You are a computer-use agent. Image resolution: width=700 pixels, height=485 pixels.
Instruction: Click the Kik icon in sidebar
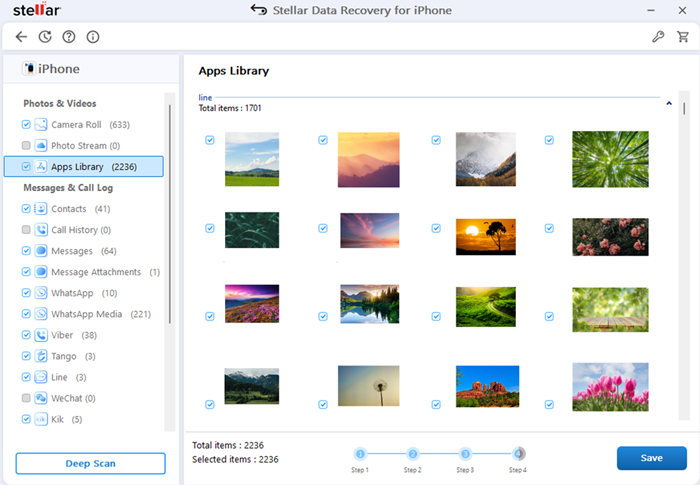41,419
